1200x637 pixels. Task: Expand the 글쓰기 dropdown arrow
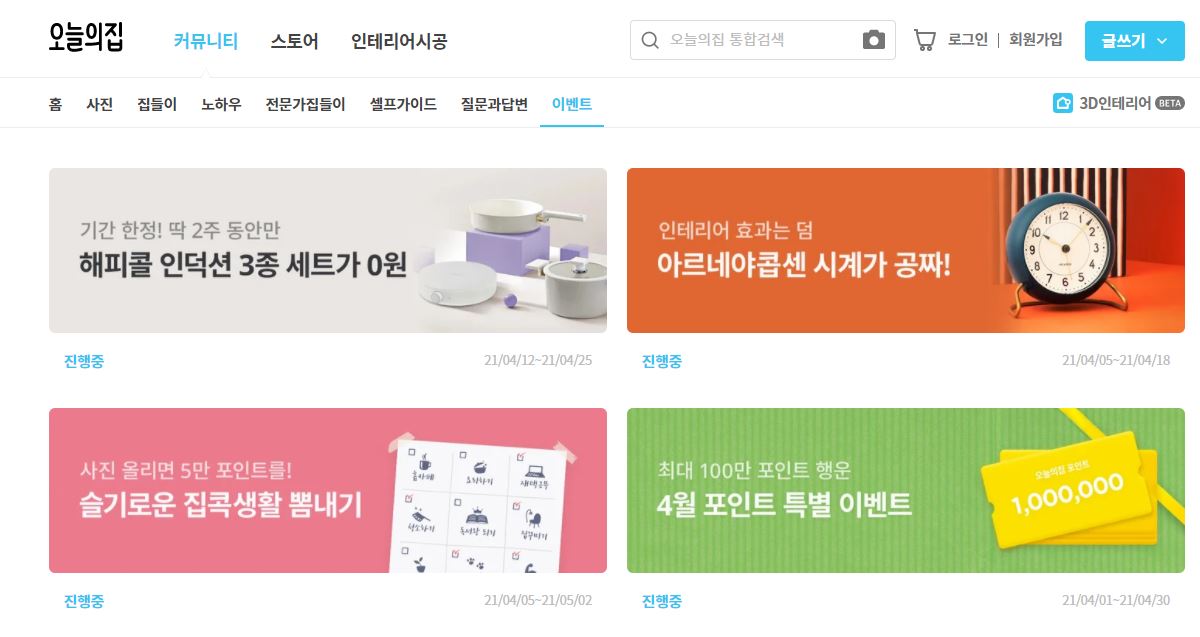[1161, 41]
